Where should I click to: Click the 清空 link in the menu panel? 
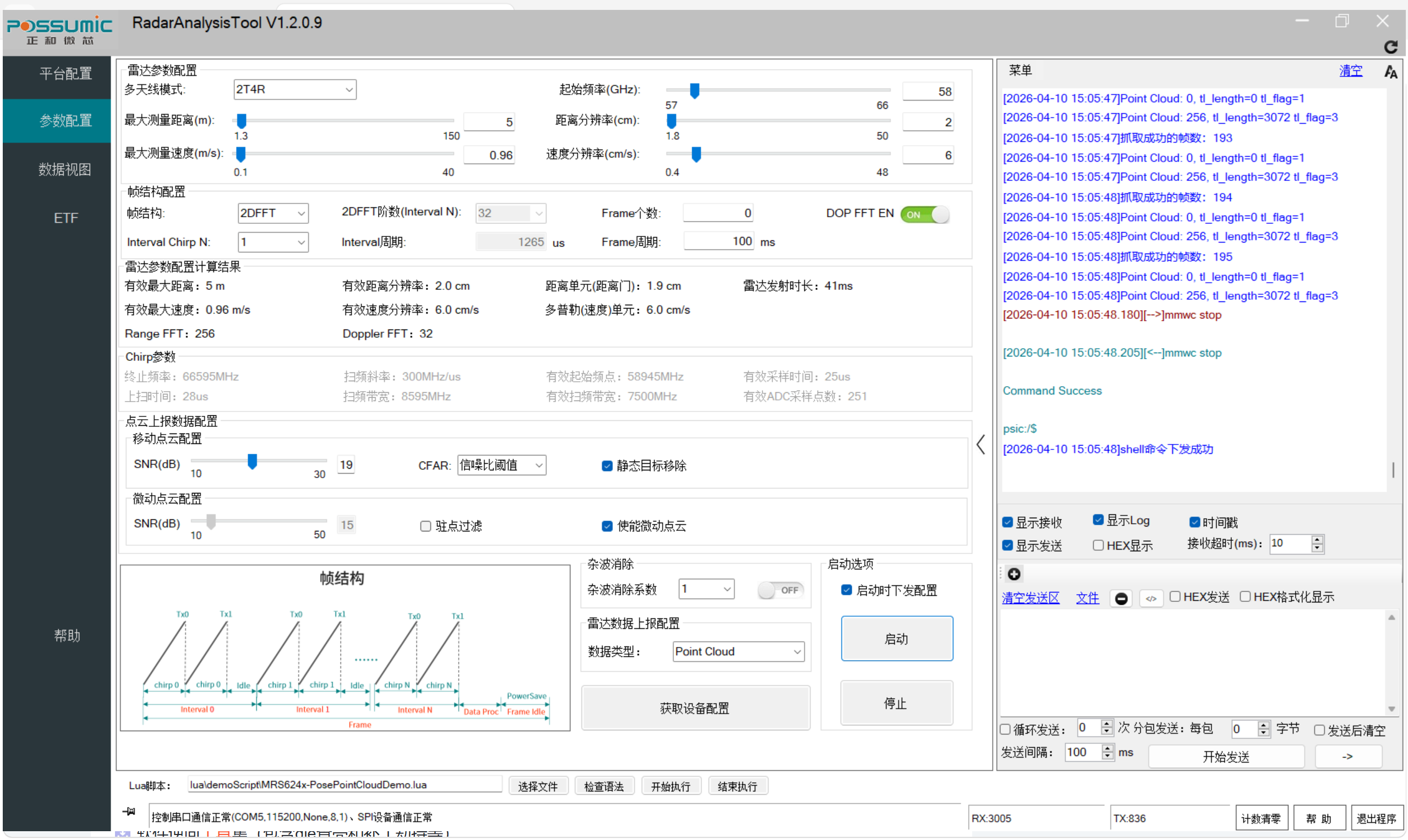coord(1350,71)
